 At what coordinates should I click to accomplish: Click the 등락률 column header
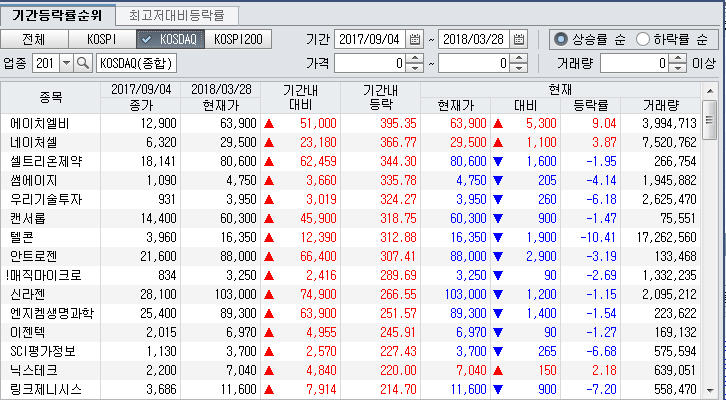point(590,106)
